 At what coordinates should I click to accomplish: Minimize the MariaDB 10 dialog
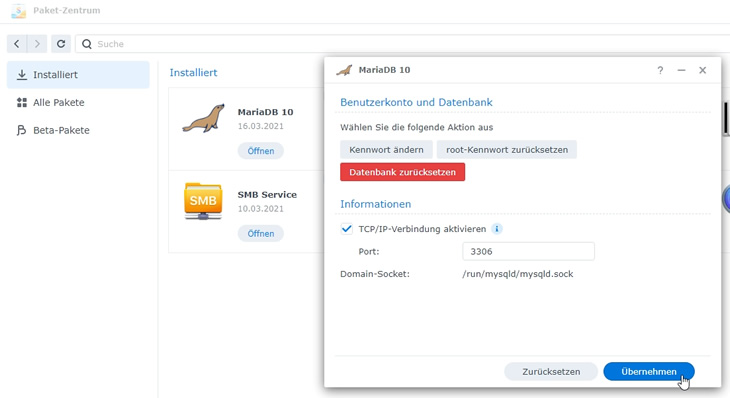click(x=681, y=70)
